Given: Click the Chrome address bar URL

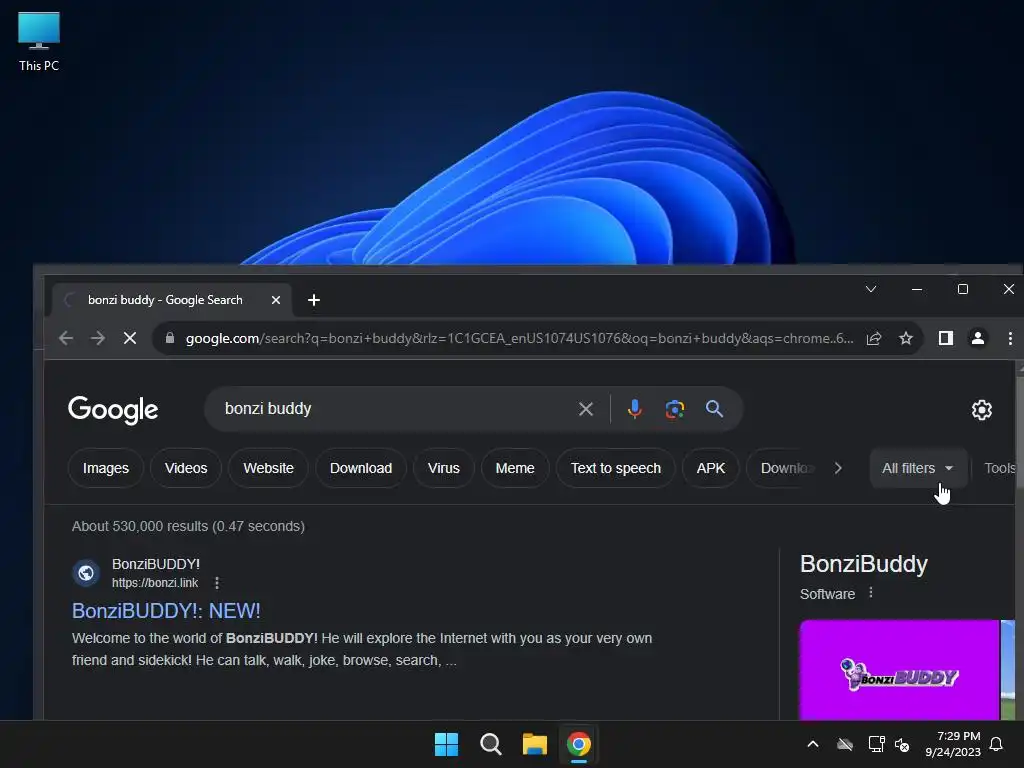Looking at the screenshot, I should tap(519, 338).
